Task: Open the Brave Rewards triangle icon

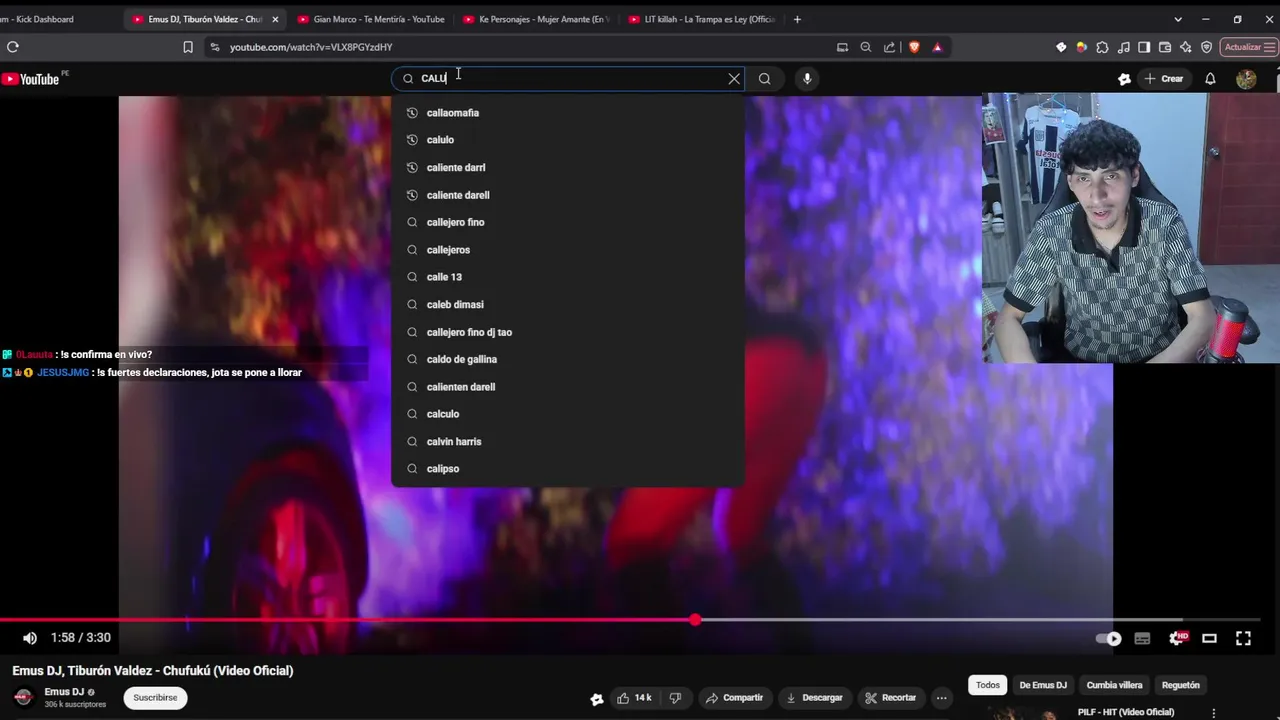Action: click(937, 47)
